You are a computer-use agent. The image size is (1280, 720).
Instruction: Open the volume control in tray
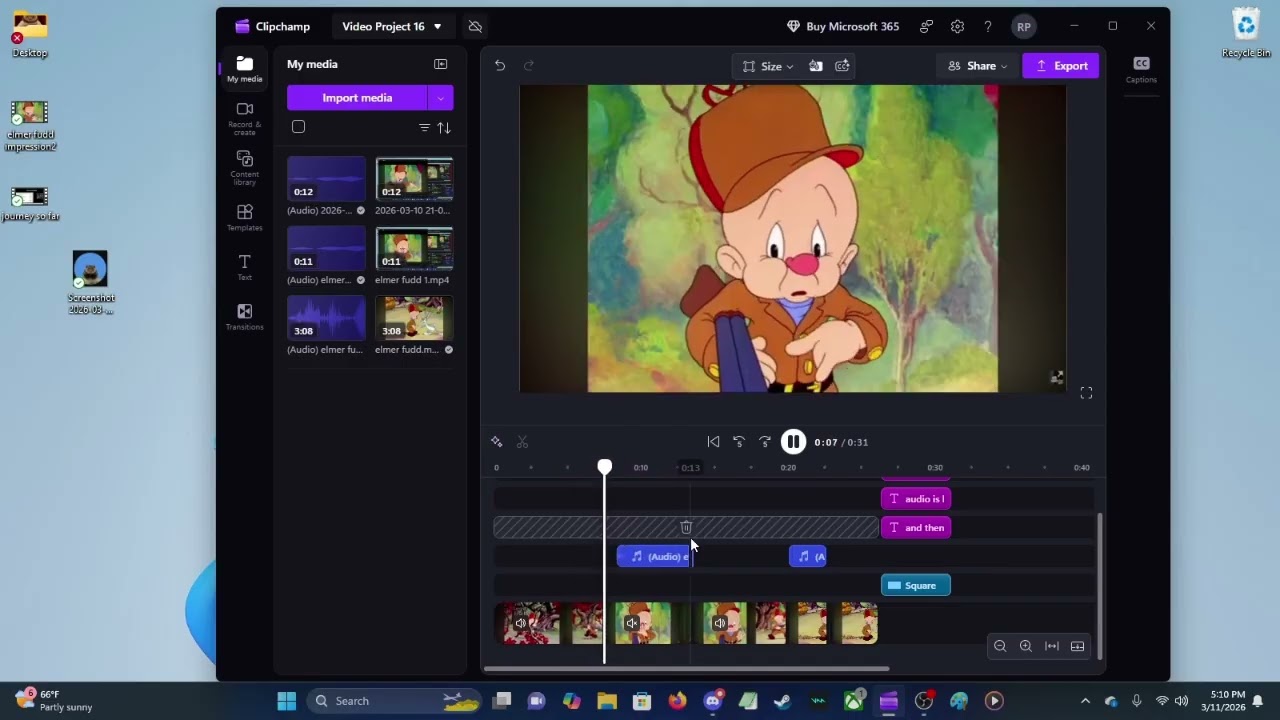click(x=1181, y=701)
